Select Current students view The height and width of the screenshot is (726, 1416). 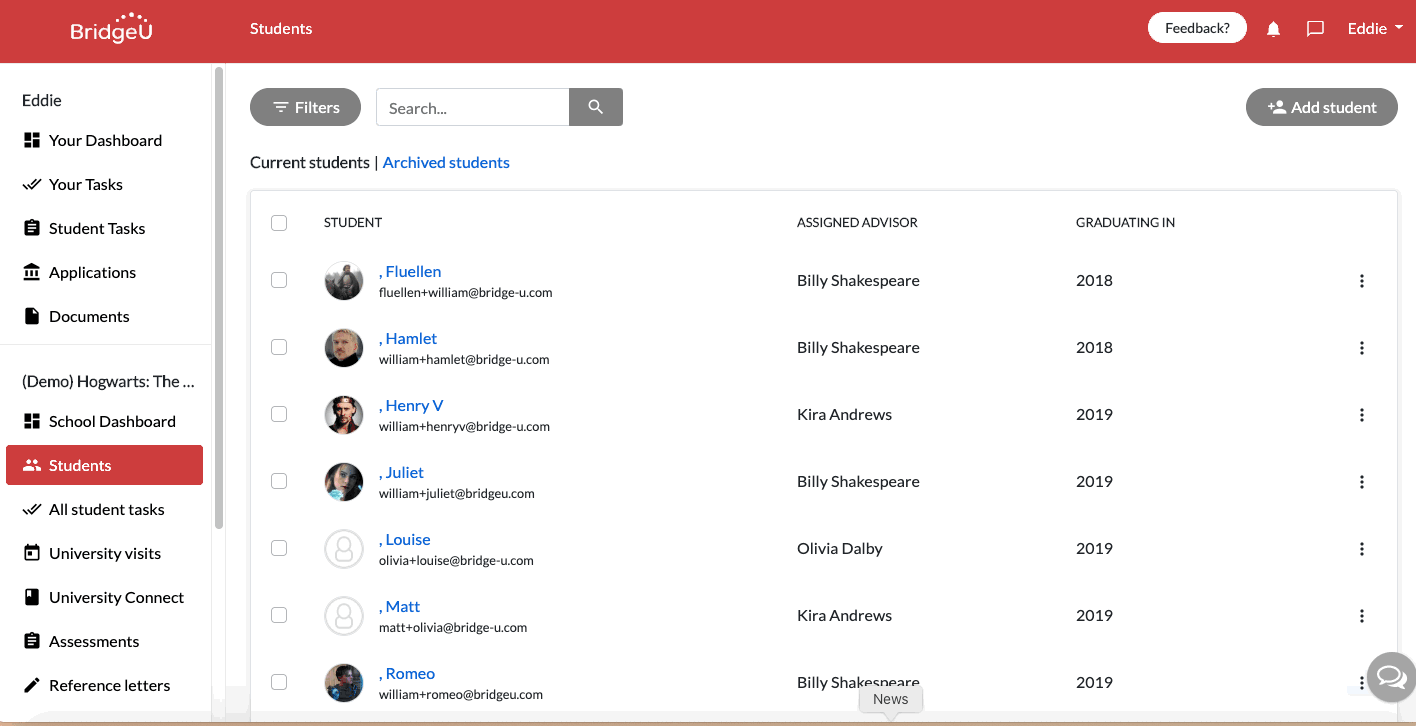pyautogui.click(x=309, y=162)
